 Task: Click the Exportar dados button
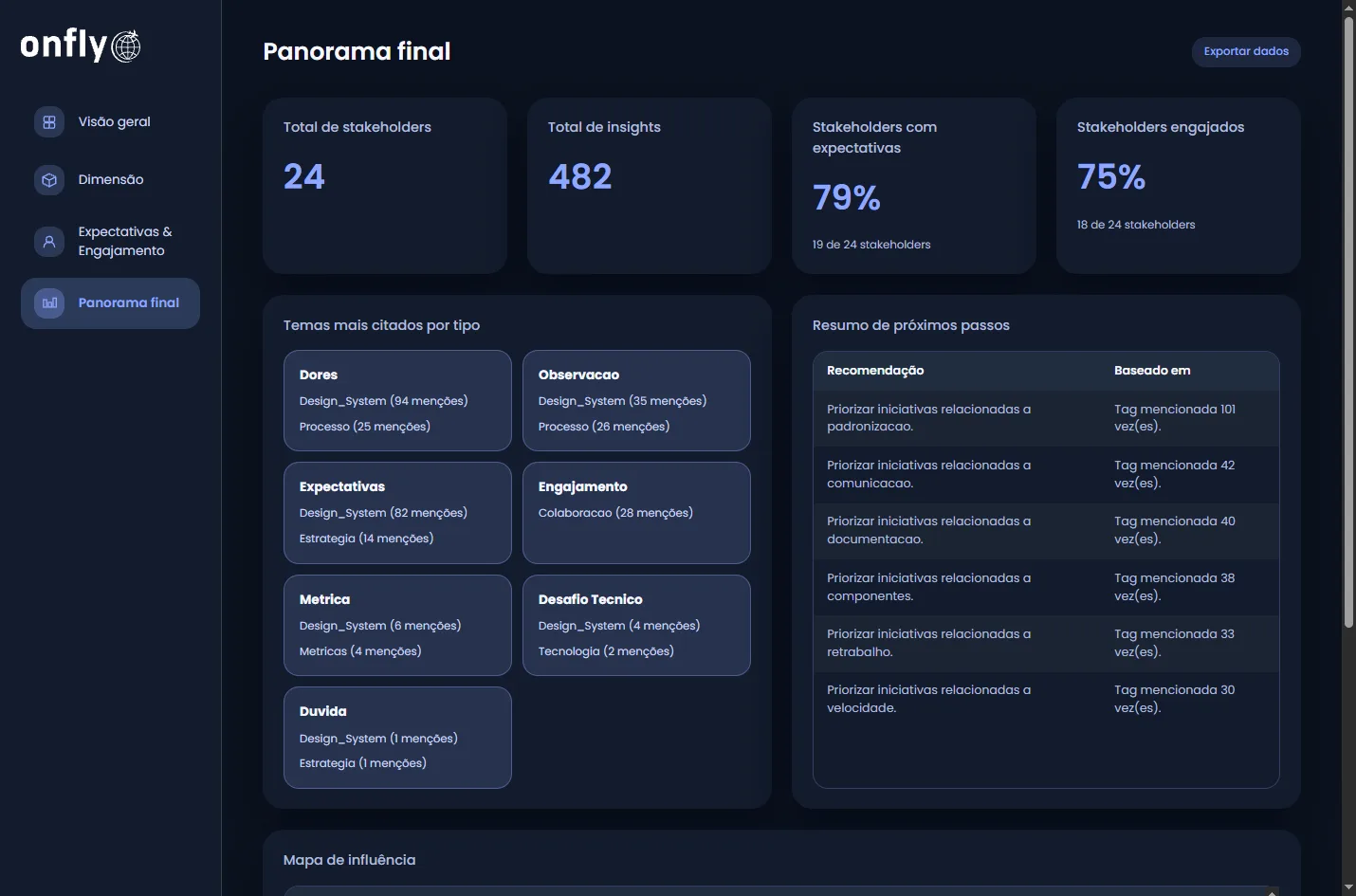point(1246,51)
